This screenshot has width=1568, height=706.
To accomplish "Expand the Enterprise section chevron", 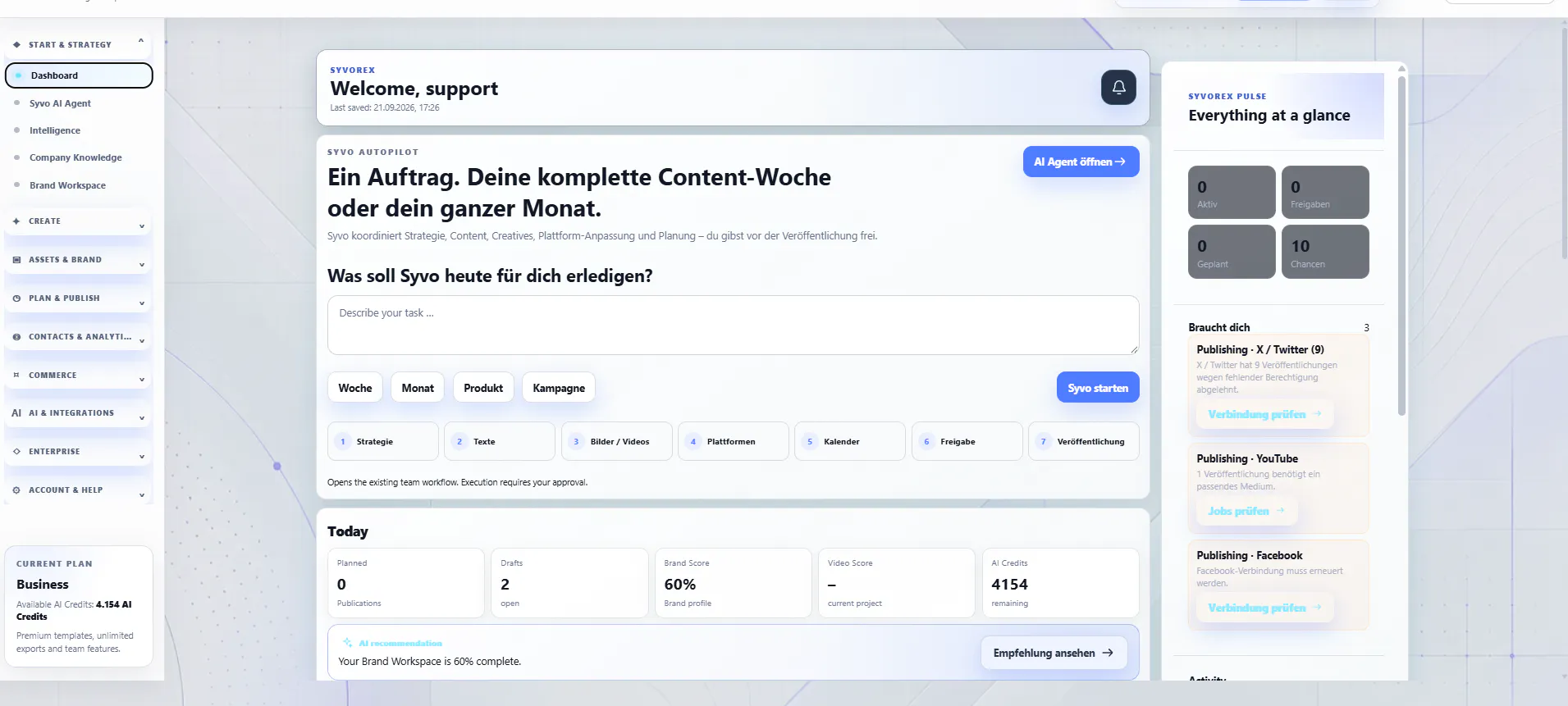I will 142,457.
